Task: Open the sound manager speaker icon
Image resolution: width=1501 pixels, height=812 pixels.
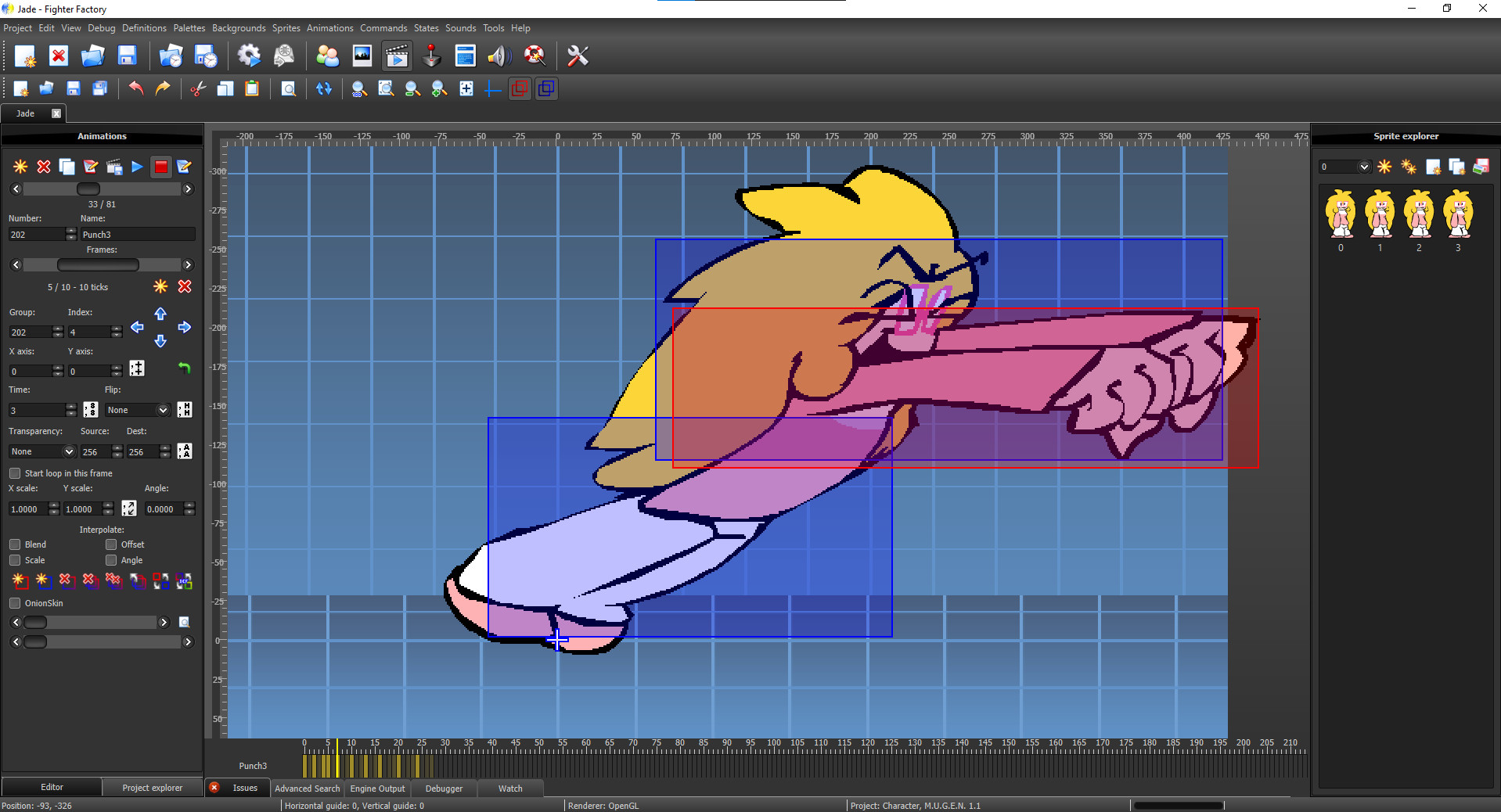Action: pyautogui.click(x=499, y=56)
